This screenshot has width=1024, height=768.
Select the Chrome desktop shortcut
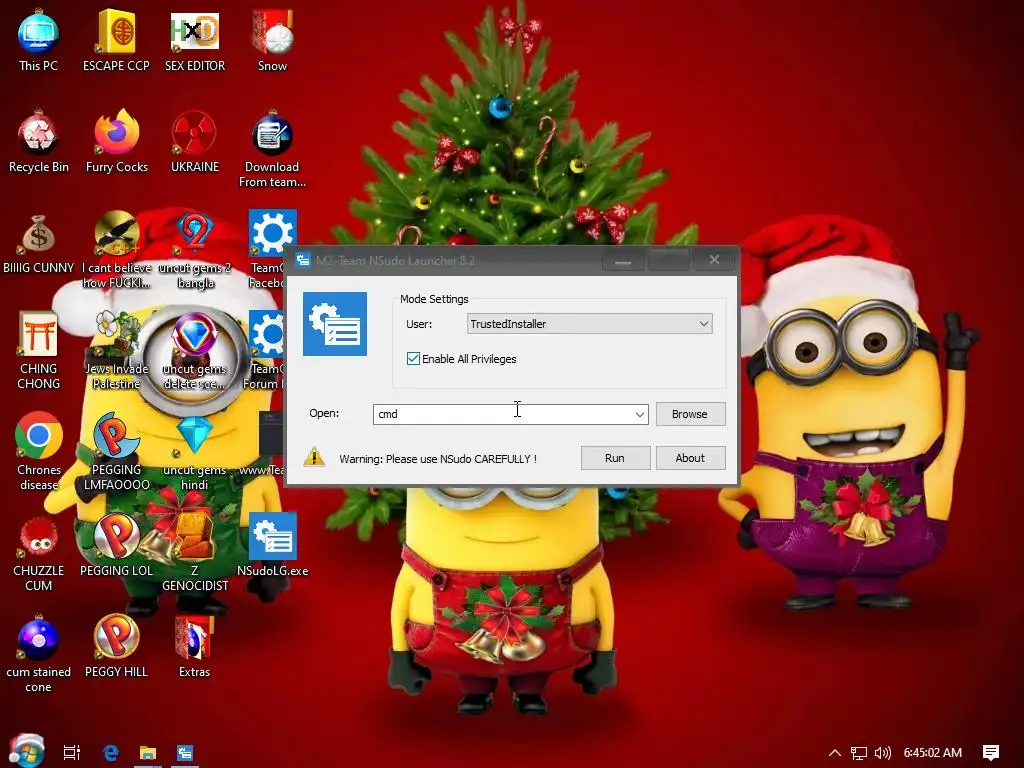(x=39, y=453)
